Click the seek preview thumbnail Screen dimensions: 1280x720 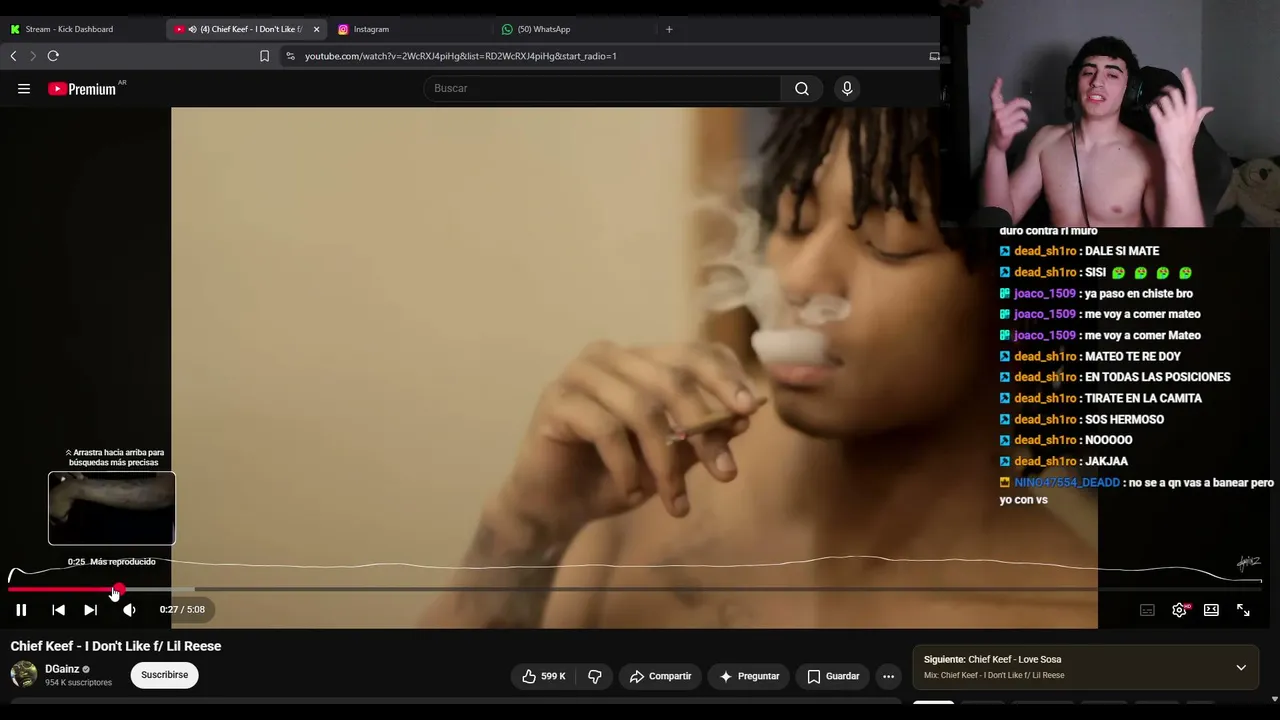[112, 509]
